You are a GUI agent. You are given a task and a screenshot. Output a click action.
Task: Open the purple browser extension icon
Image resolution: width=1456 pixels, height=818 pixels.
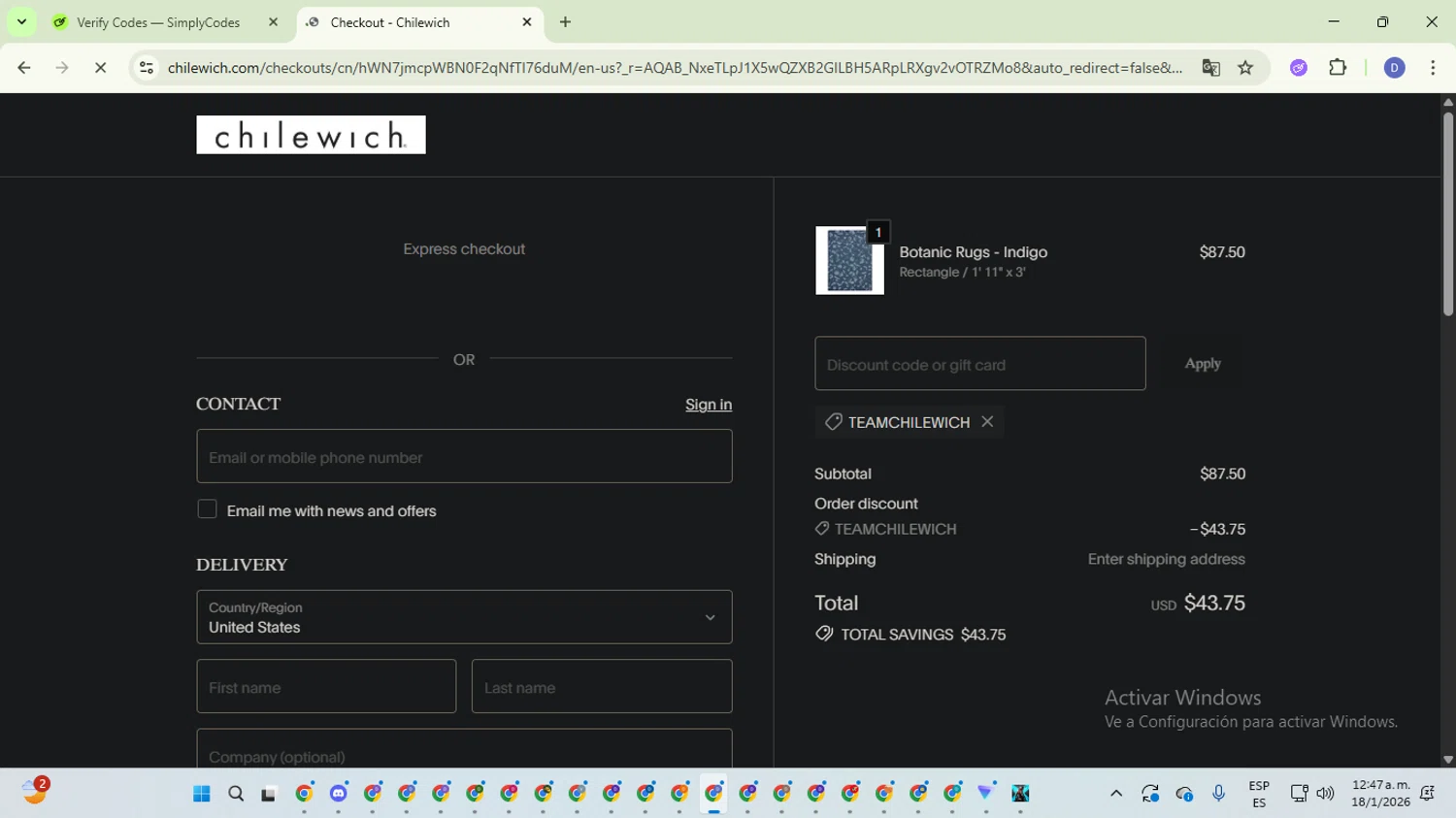click(x=1299, y=68)
